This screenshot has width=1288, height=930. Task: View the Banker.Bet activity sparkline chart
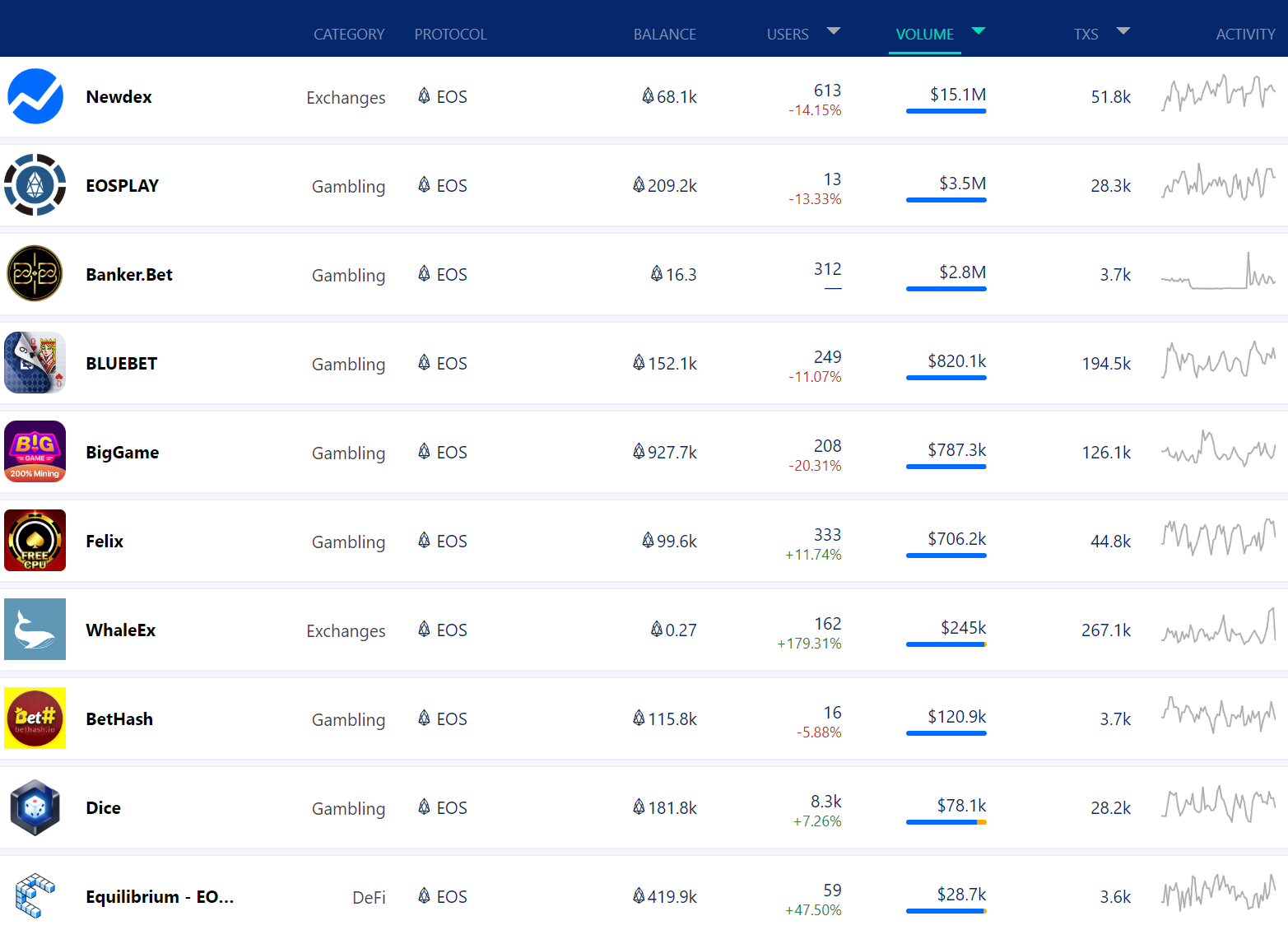tap(1219, 272)
